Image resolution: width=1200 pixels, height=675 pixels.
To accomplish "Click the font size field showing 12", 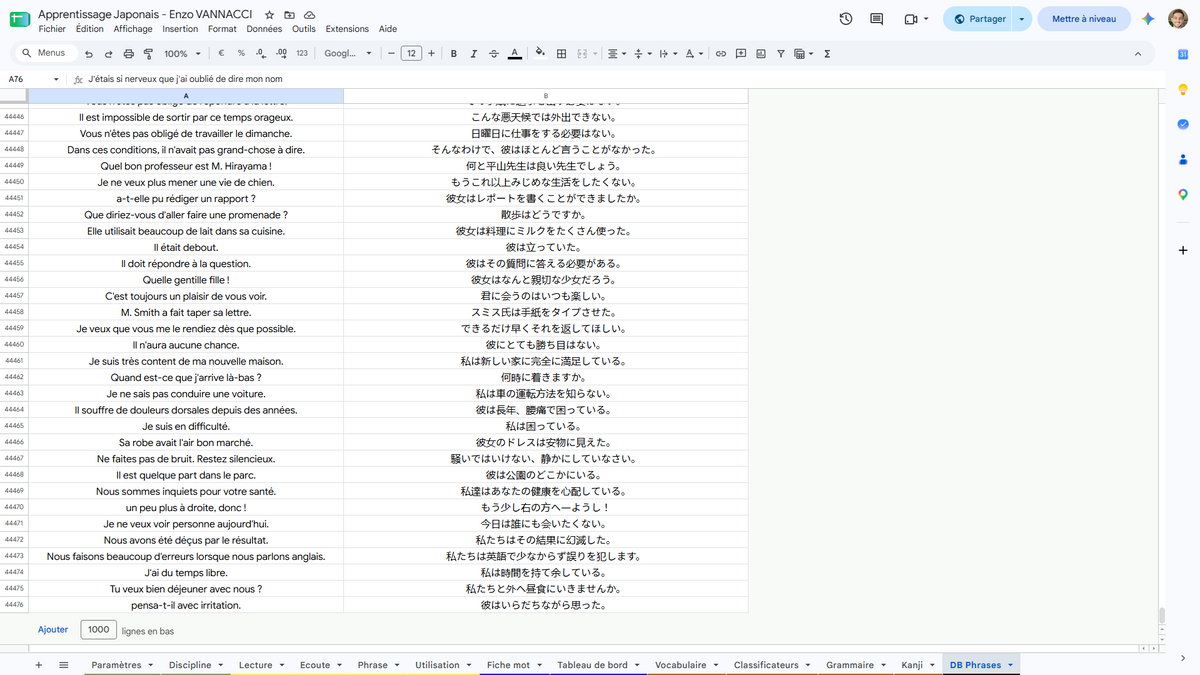I will [x=411, y=54].
